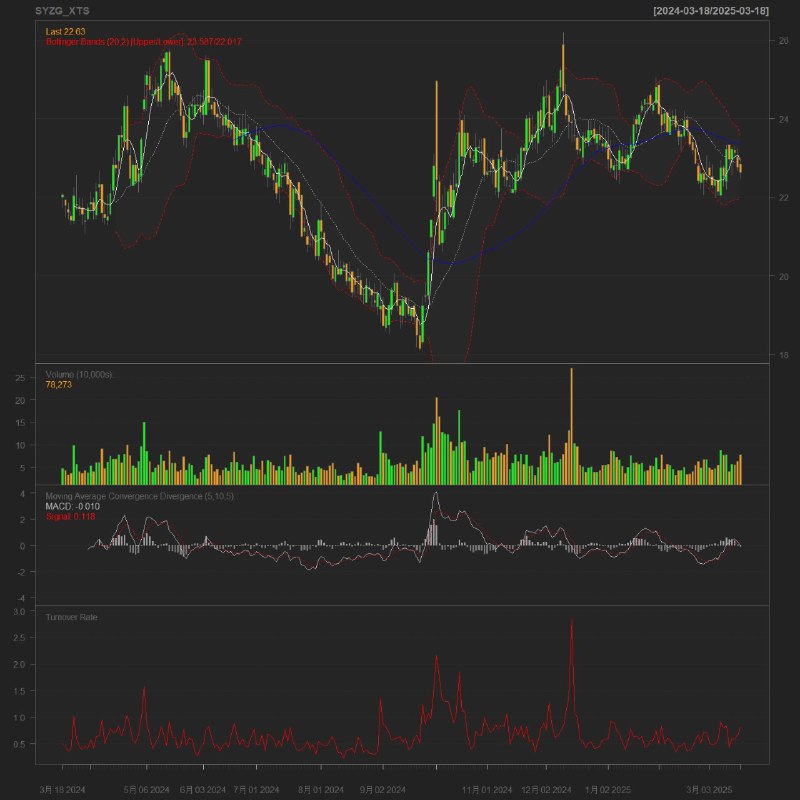The width and height of the screenshot is (800, 800).
Task: Select the Last 22.63 price label
Action: pyautogui.click(x=66, y=32)
